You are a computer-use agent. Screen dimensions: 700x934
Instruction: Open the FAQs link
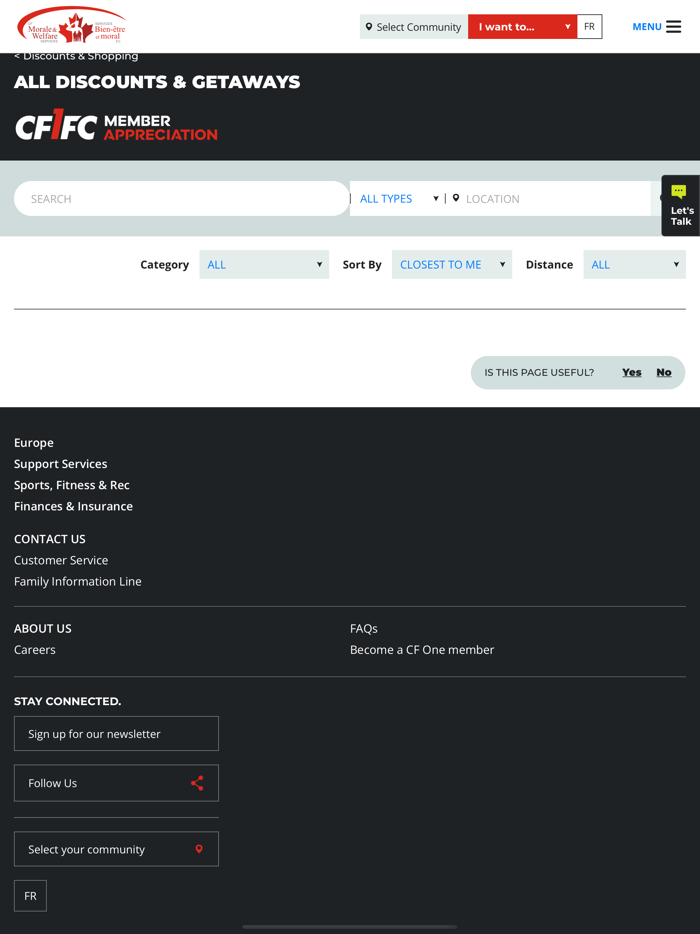[x=364, y=628]
